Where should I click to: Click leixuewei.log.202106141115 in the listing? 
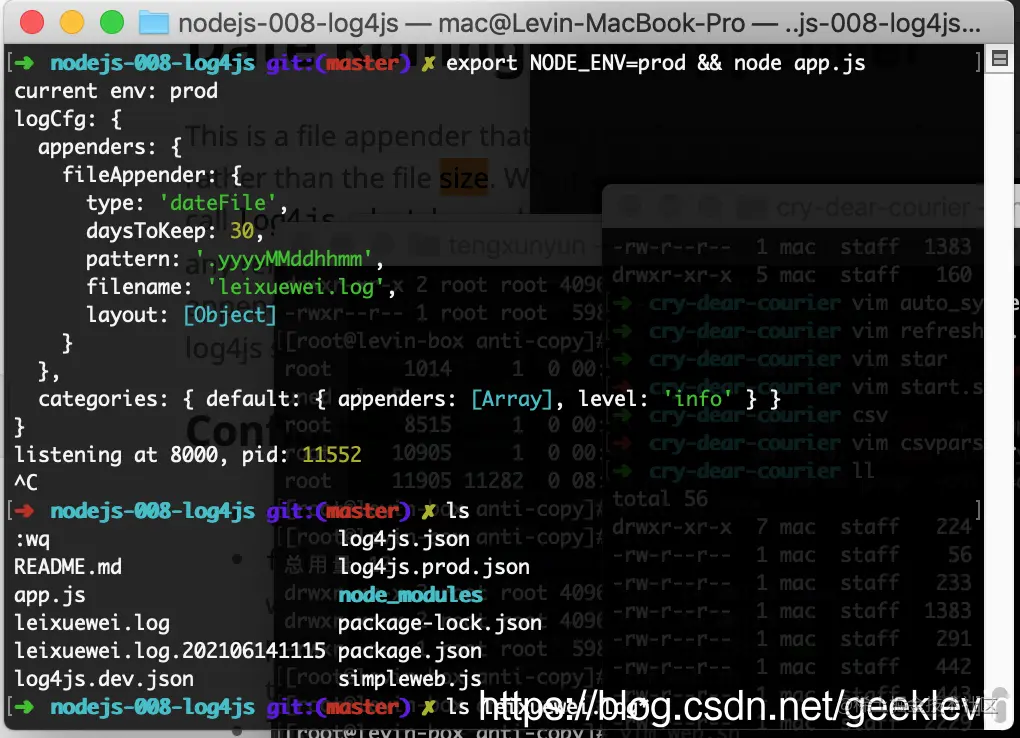pyautogui.click(x=169, y=651)
